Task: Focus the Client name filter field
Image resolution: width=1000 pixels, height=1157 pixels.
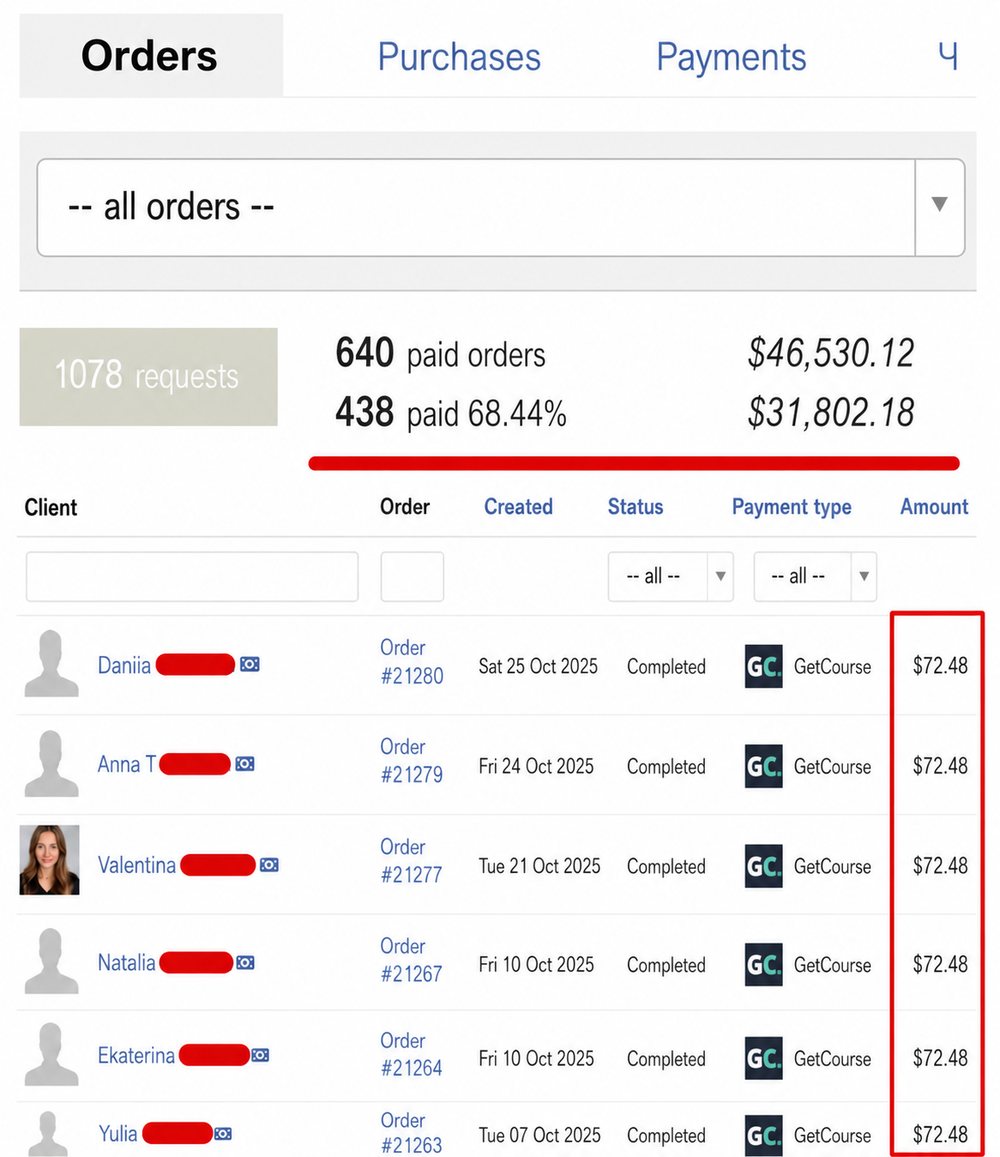Action: pos(192,576)
